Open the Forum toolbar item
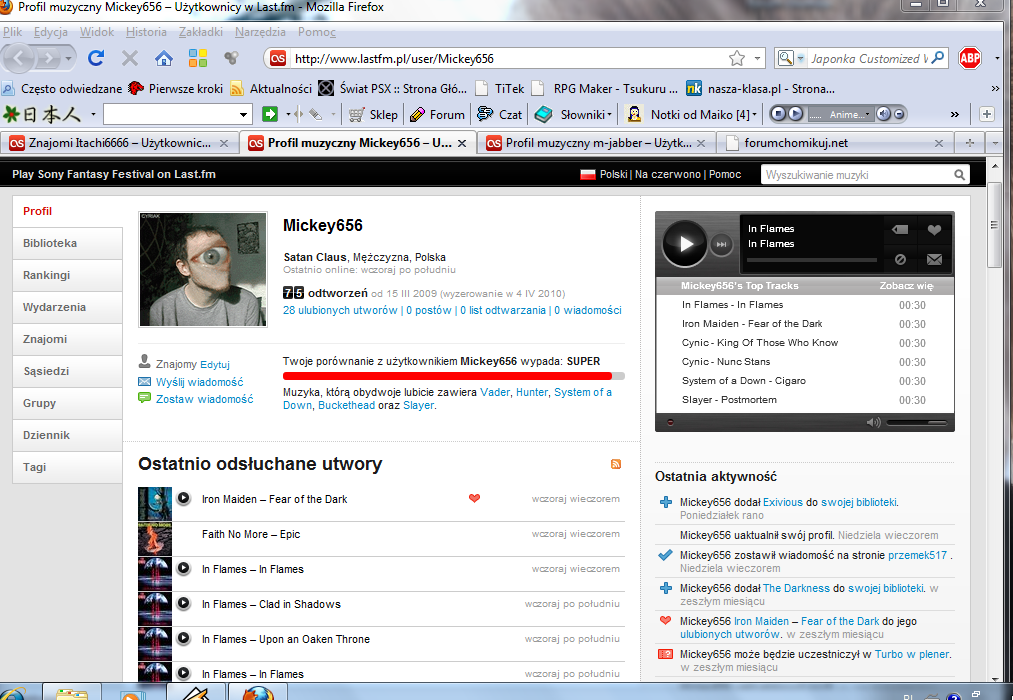Image resolution: width=1013 pixels, height=700 pixels. tap(437, 114)
